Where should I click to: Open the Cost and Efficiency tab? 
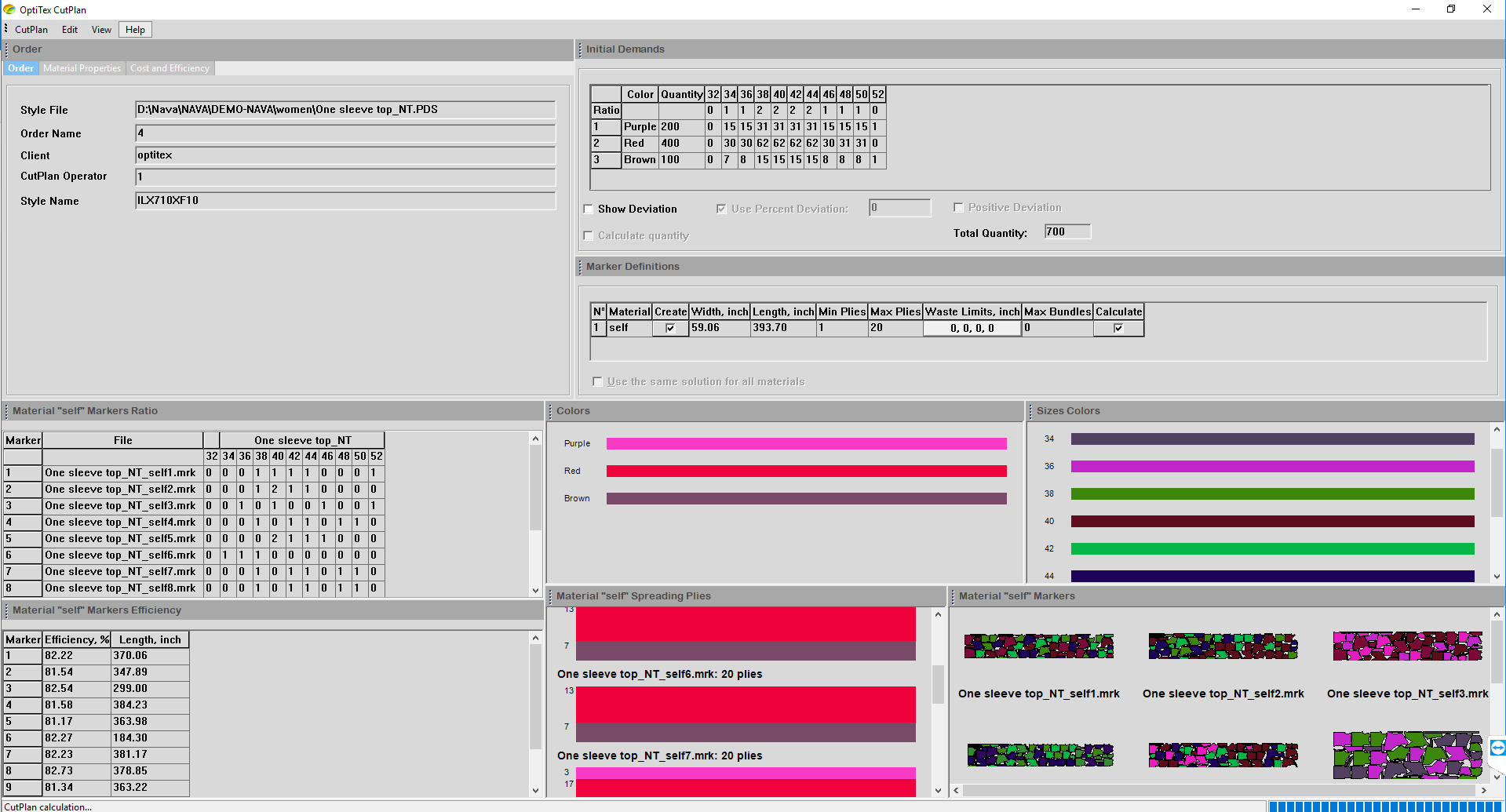(x=170, y=68)
